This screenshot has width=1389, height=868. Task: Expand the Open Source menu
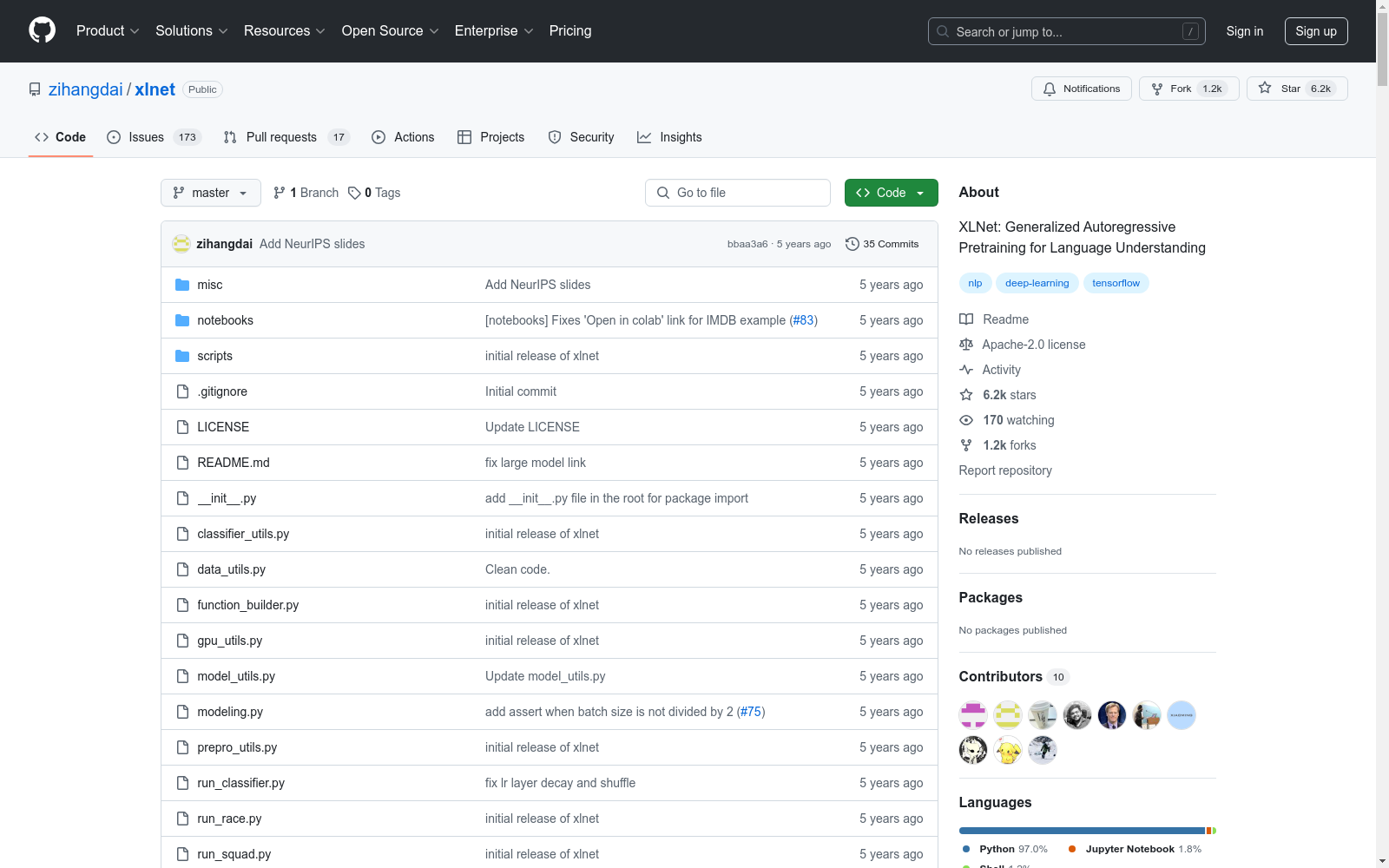391,31
